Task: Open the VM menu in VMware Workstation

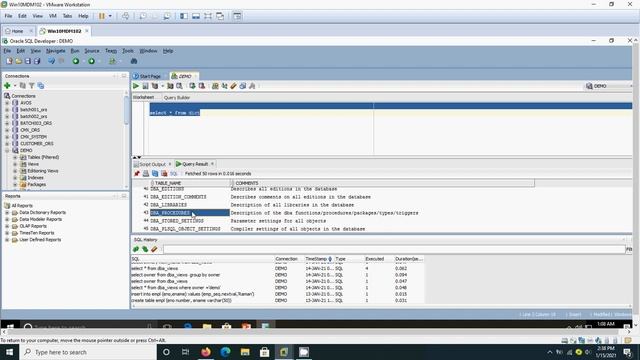Action: tap(53, 16)
